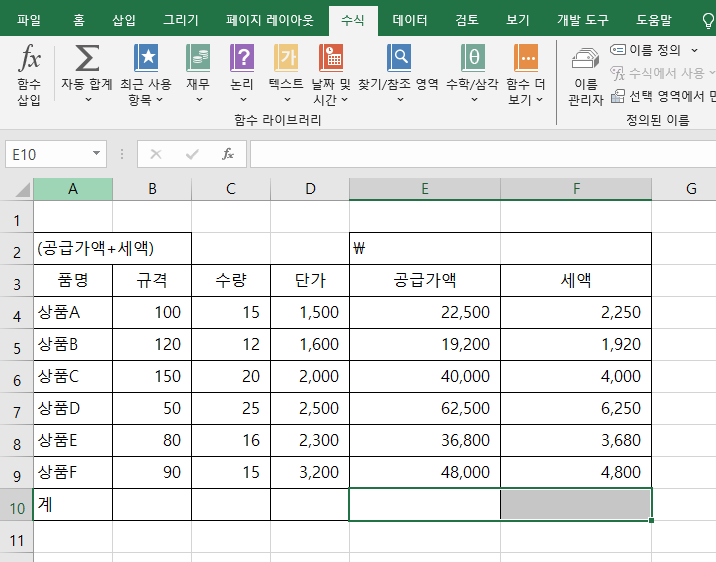Expand the 최근 사용 항목 dropdown arrow
The width and height of the screenshot is (716, 562).
(159, 100)
